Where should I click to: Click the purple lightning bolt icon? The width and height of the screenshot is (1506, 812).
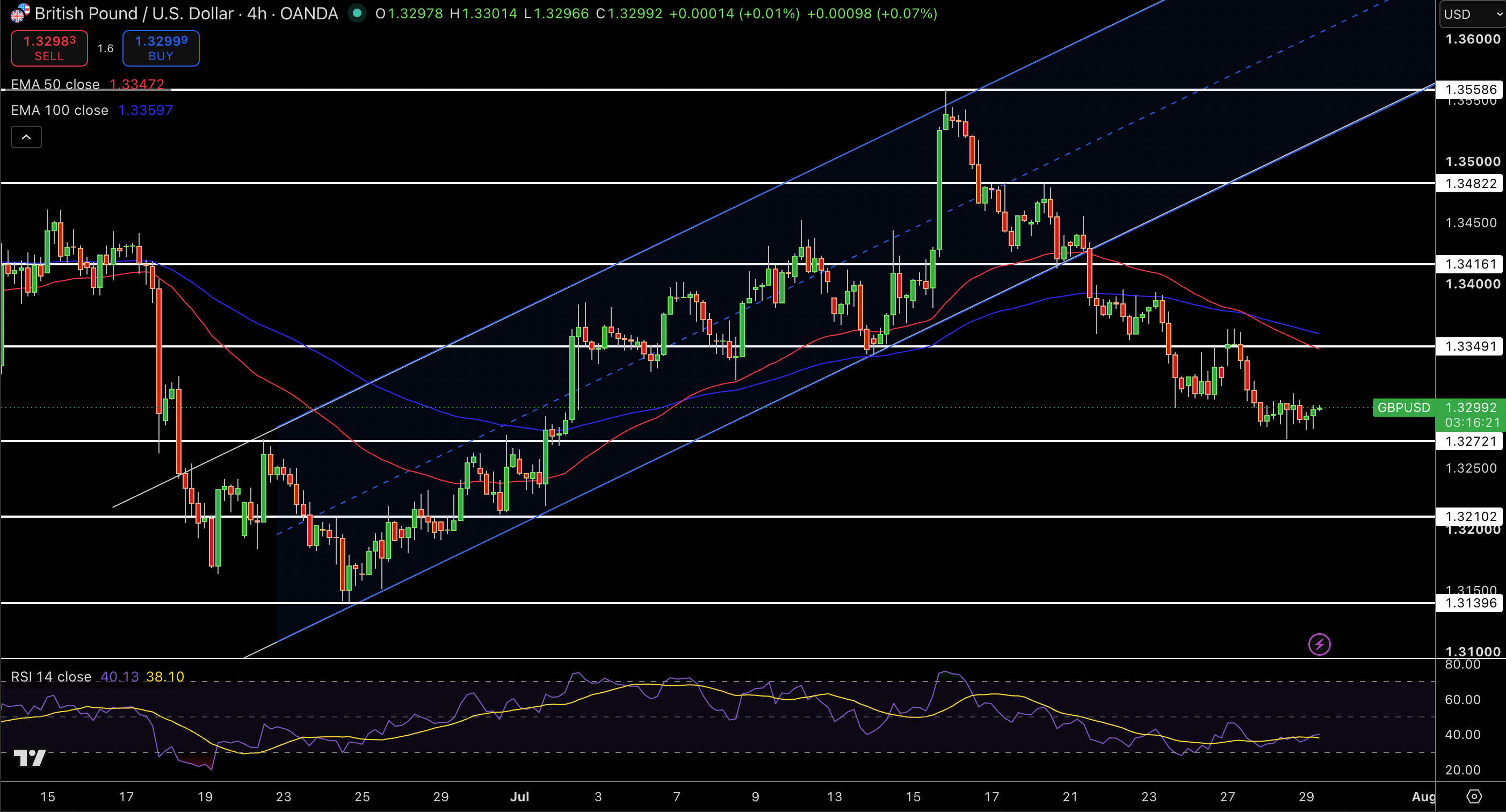tap(1319, 644)
